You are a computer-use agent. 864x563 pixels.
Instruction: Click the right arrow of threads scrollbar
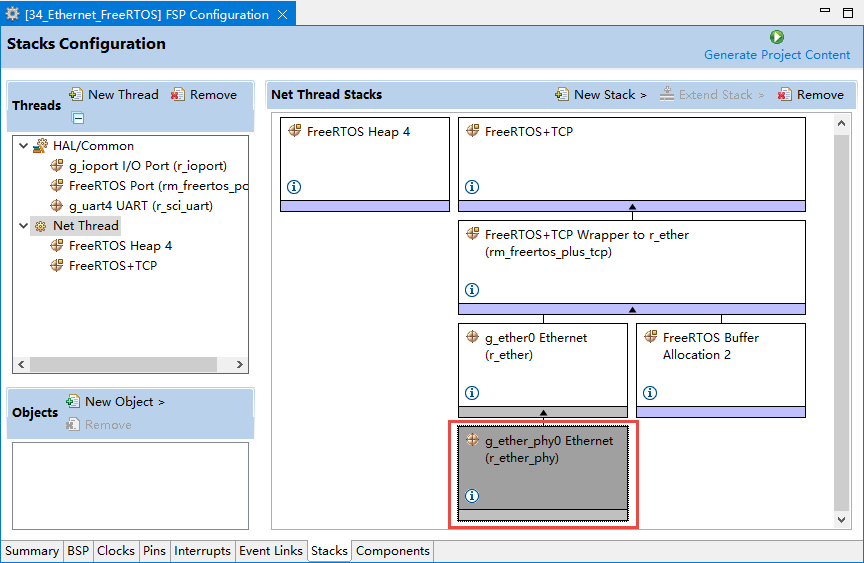coord(240,364)
